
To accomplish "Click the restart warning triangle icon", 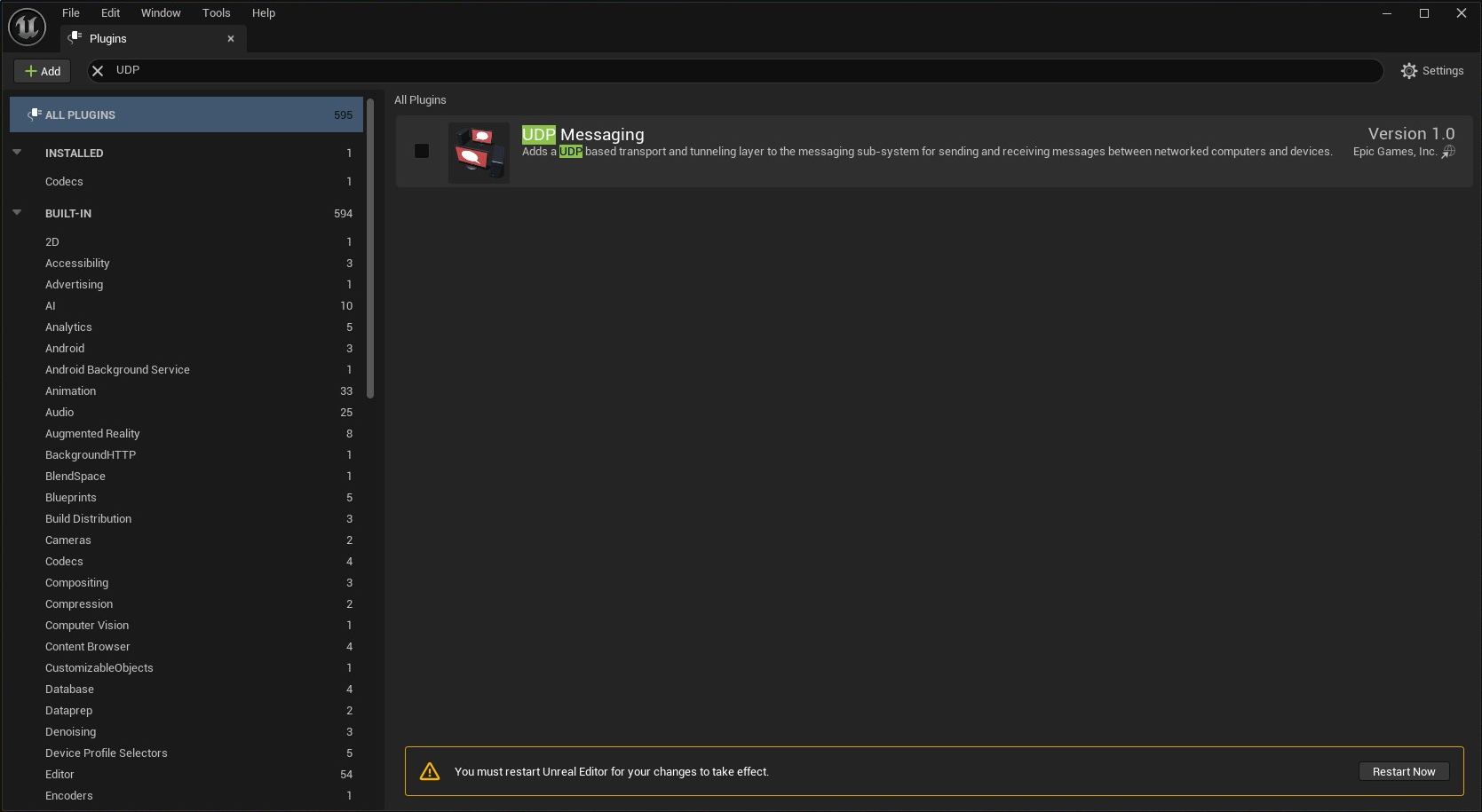I will tap(430, 771).
